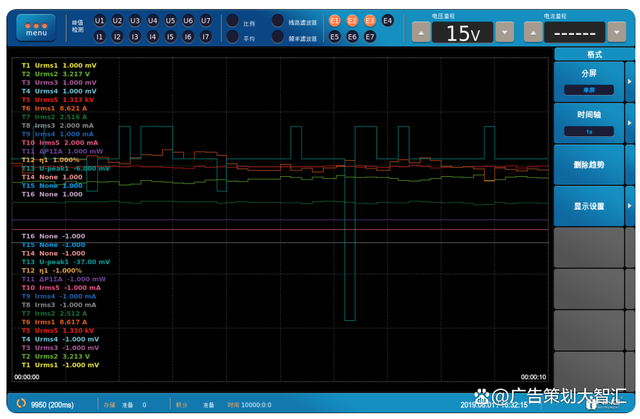Open the 显示设置 display settings

[x=589, y=206]
